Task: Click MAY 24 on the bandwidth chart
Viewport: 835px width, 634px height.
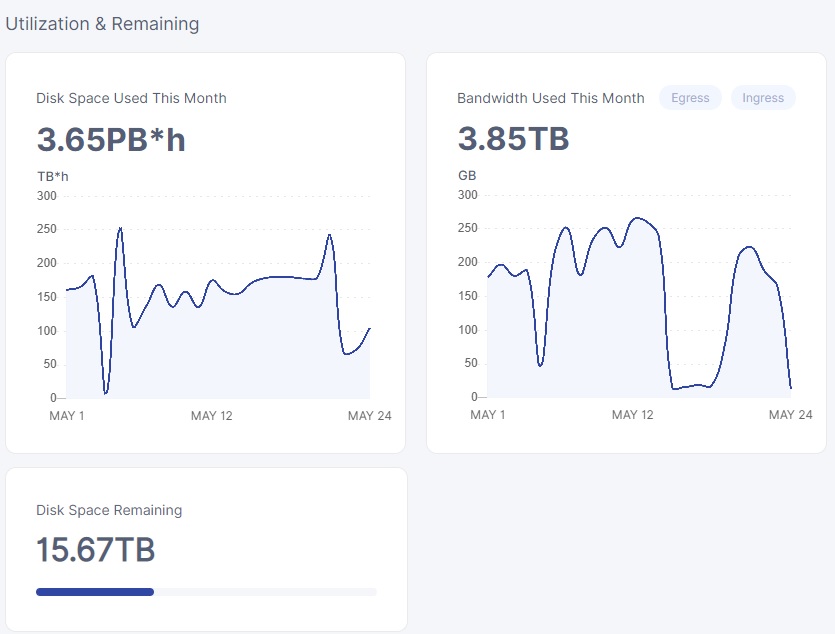Action: coord(790,415)
